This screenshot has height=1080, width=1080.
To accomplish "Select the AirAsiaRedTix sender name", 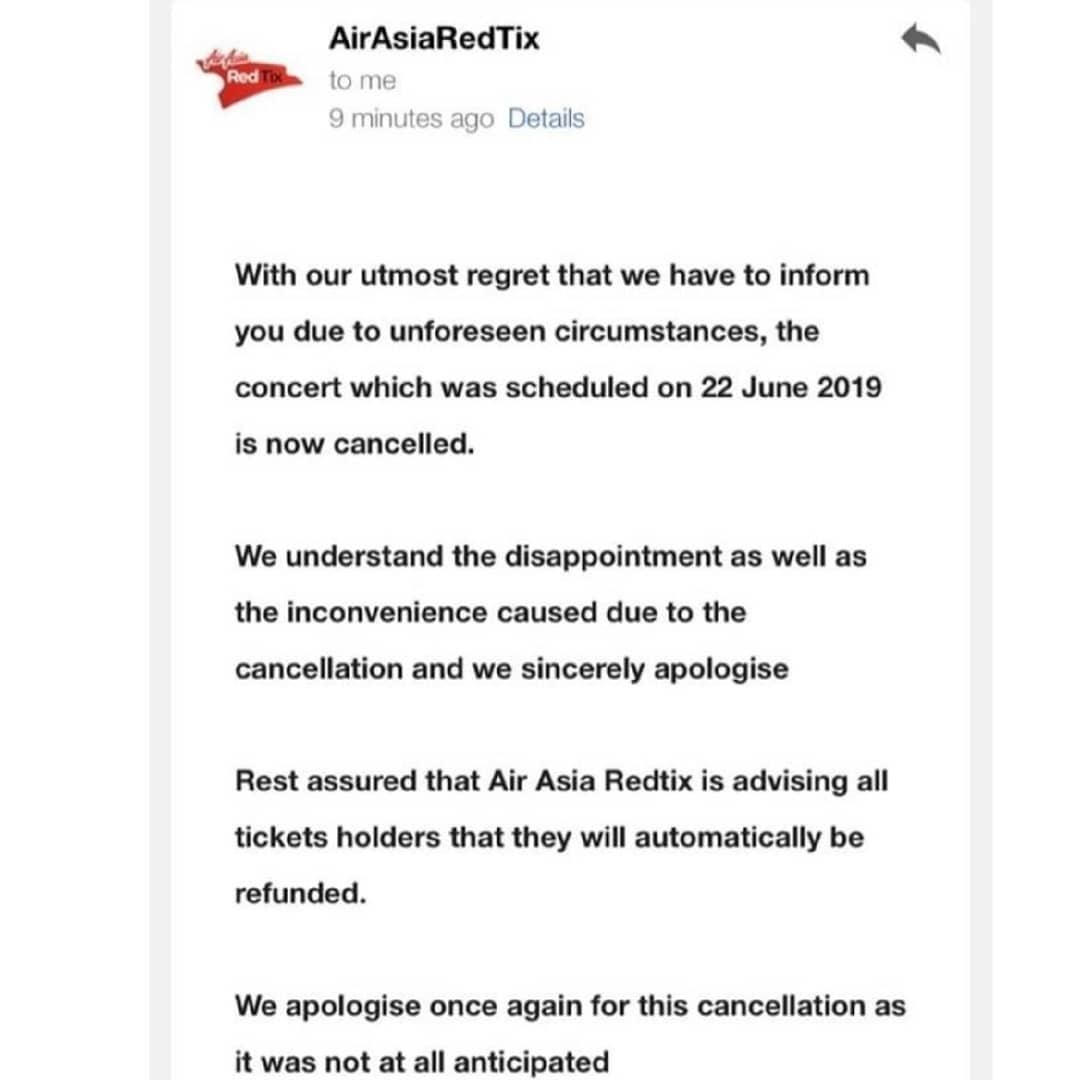I will tap(434, 38).
